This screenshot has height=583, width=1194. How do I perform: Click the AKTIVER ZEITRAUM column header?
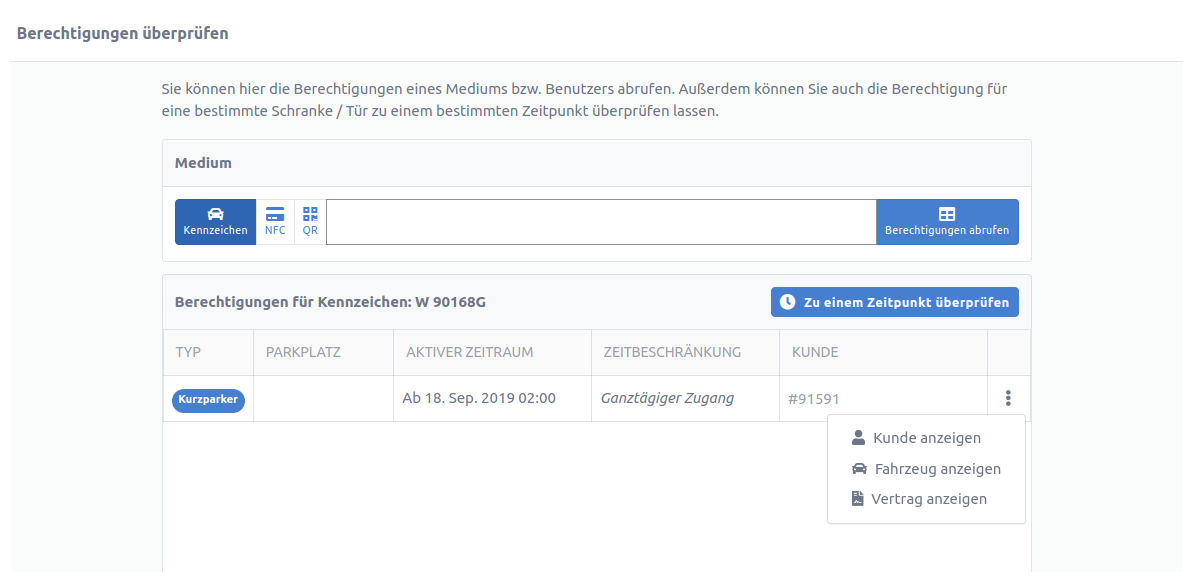pos(470,352)
